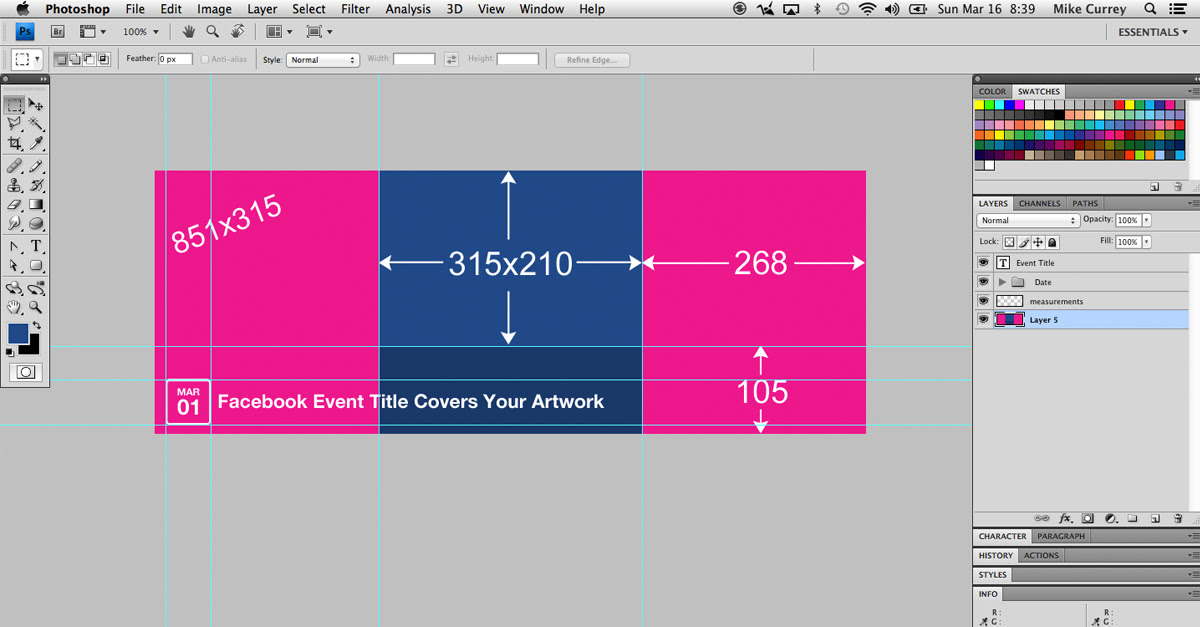Launch Adobe Bridge from application bar
This screenshot has width=1200, height=627.
pos(58,32)
